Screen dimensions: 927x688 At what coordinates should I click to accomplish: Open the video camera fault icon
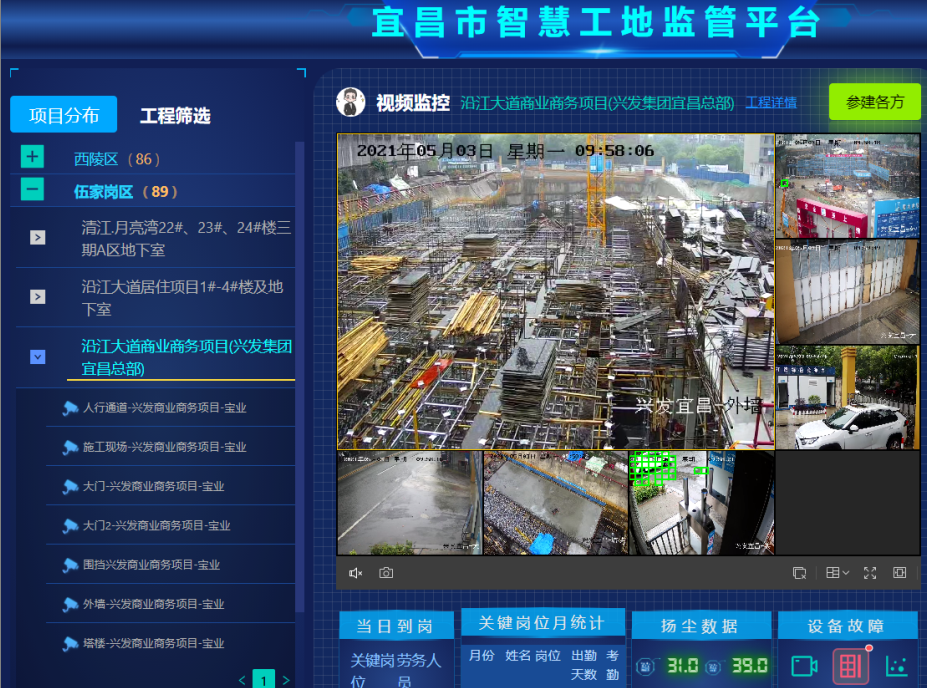[x=805, y=665]
